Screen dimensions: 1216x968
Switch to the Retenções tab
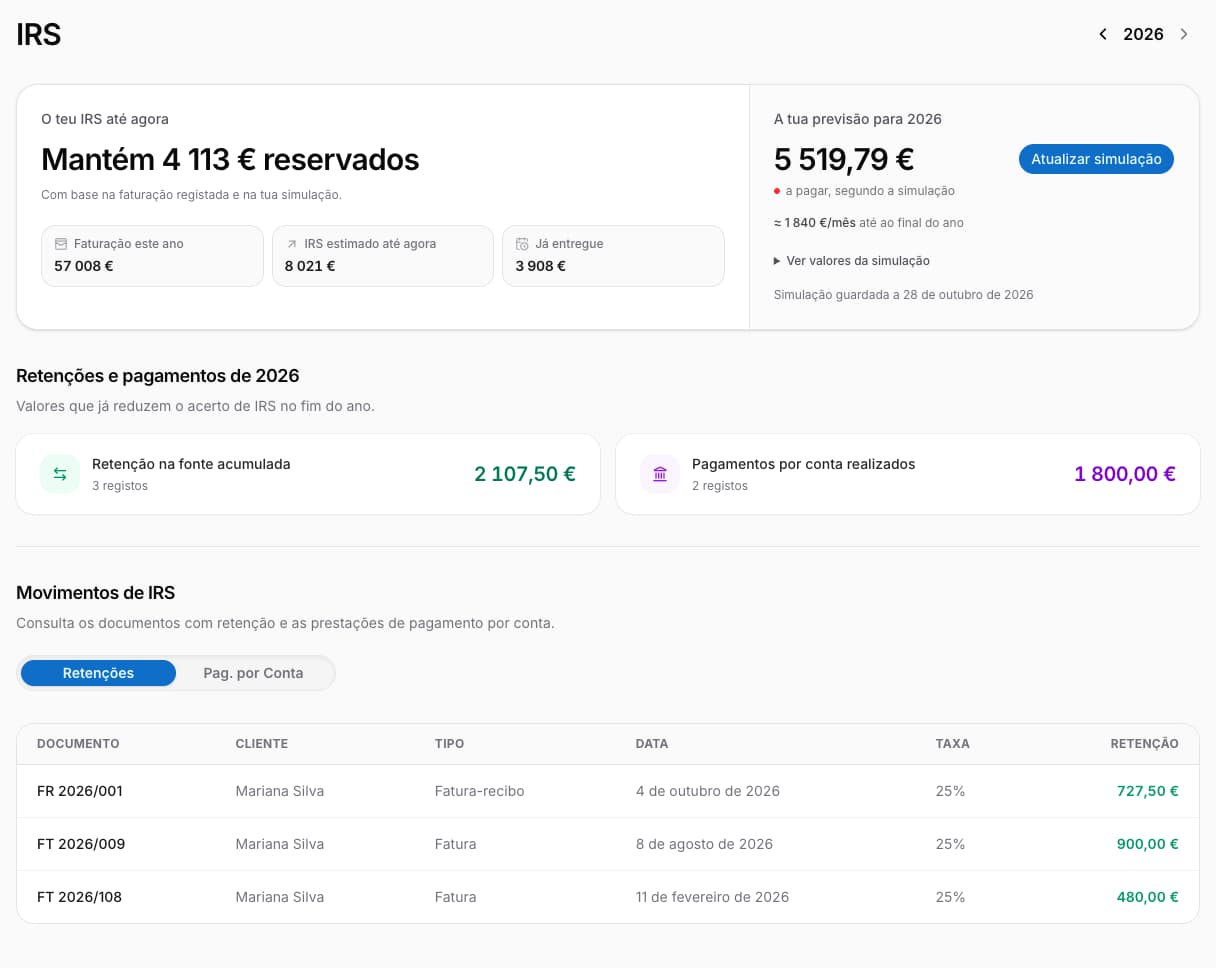click(x=98, y=673)
